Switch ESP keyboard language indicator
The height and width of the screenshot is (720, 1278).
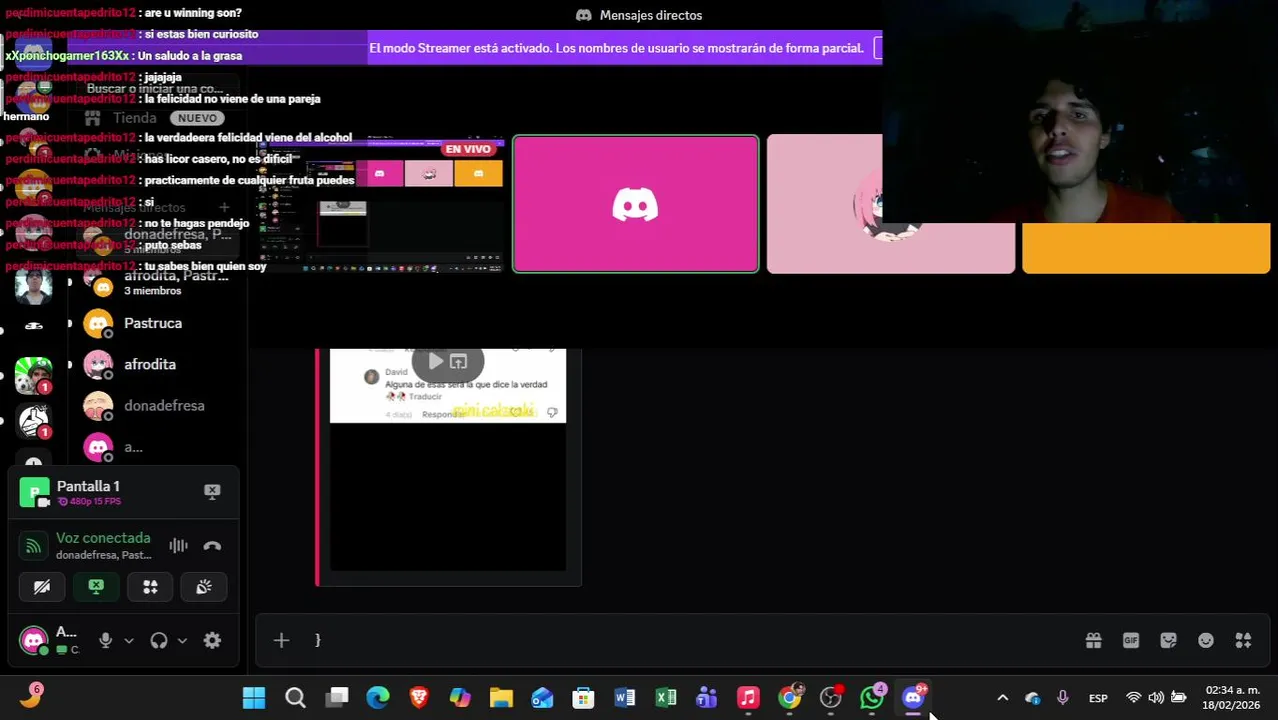[1098, 698]
